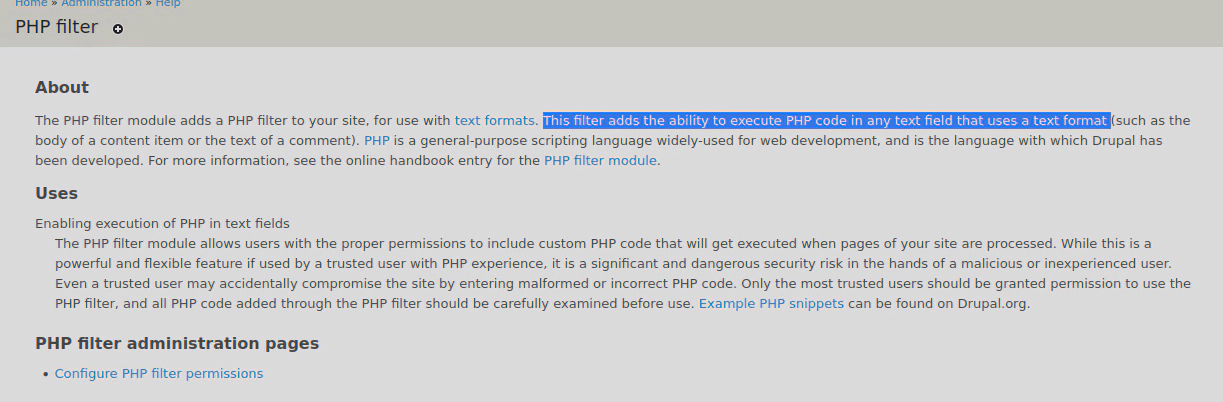
Task: Click 'Enabling execution of PHP in text fields'
Action: [162, 223]
